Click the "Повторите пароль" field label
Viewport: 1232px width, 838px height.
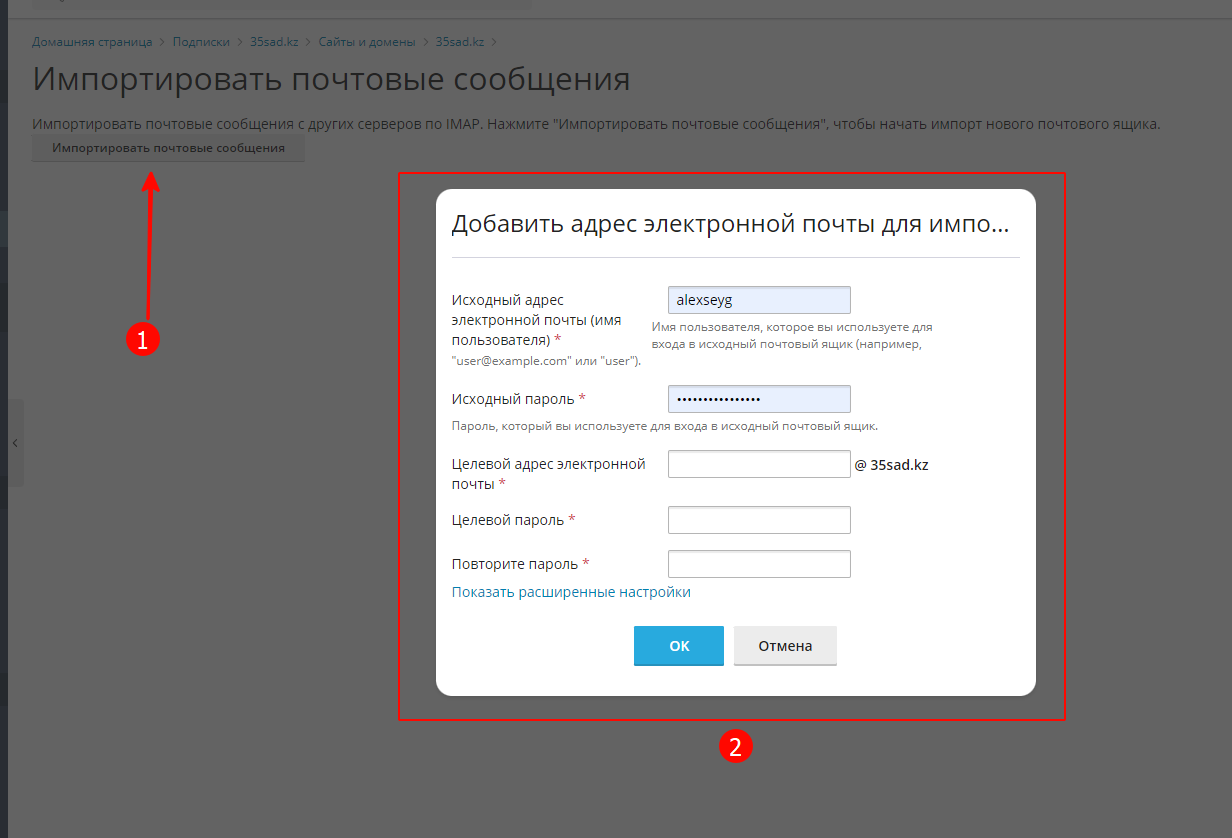(x=514, y=564)
